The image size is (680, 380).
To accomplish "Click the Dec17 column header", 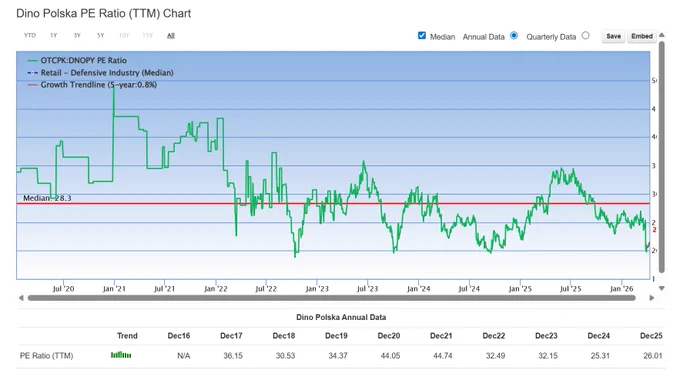I will click(231, 336).
